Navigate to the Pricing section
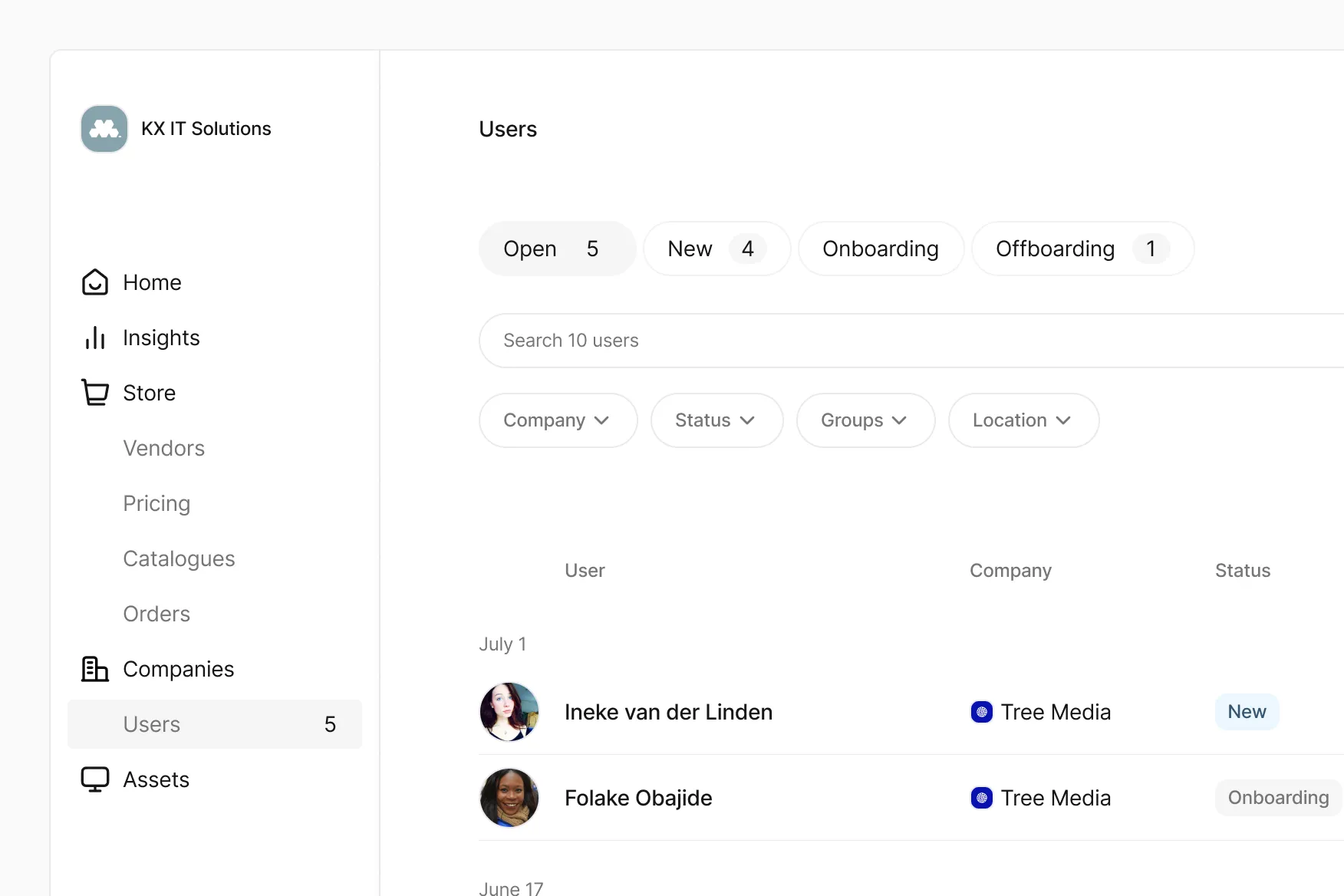Screen dimensions: 1344x896 [x=156, y=503]
